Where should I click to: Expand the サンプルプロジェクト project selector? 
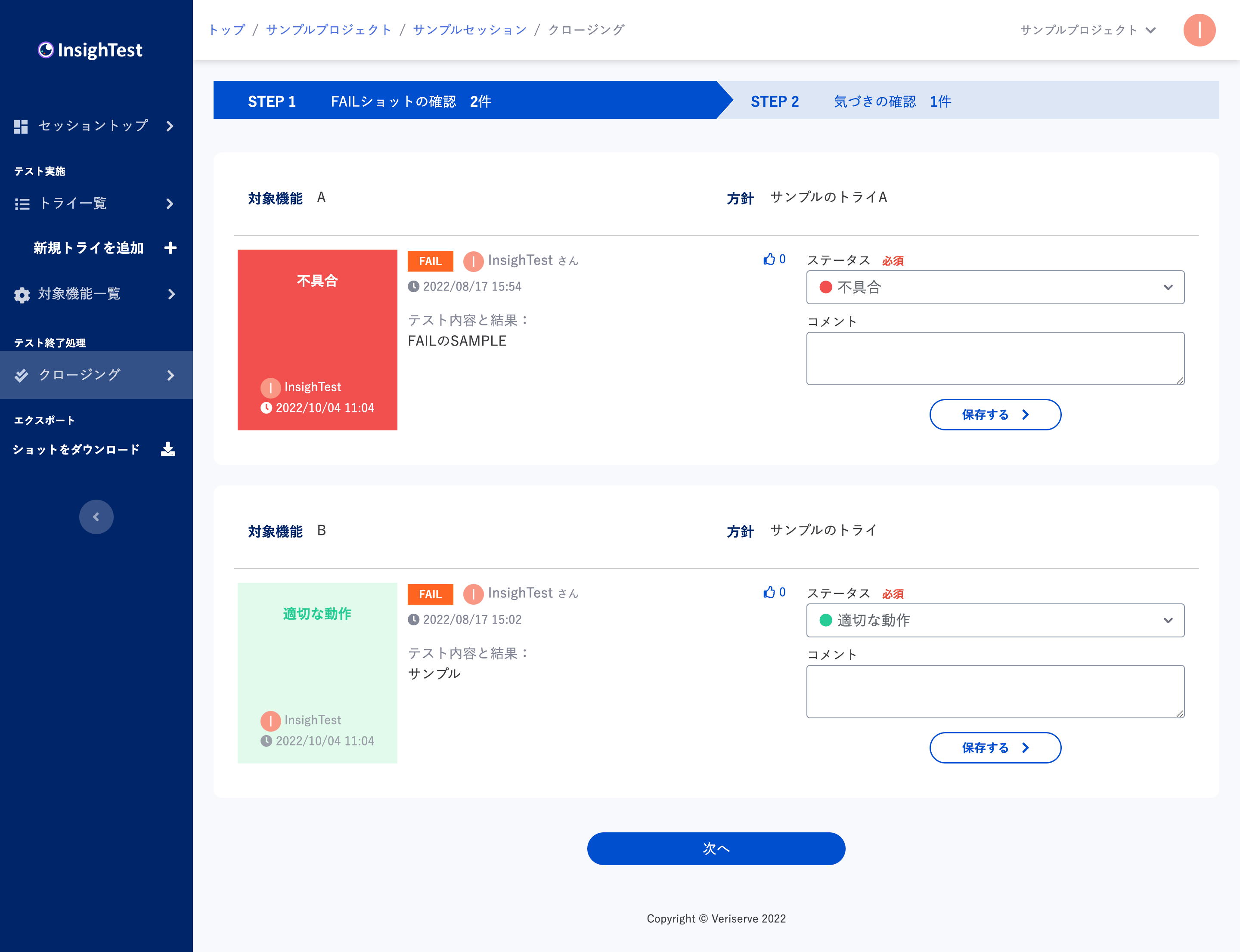pos(1087,30)
